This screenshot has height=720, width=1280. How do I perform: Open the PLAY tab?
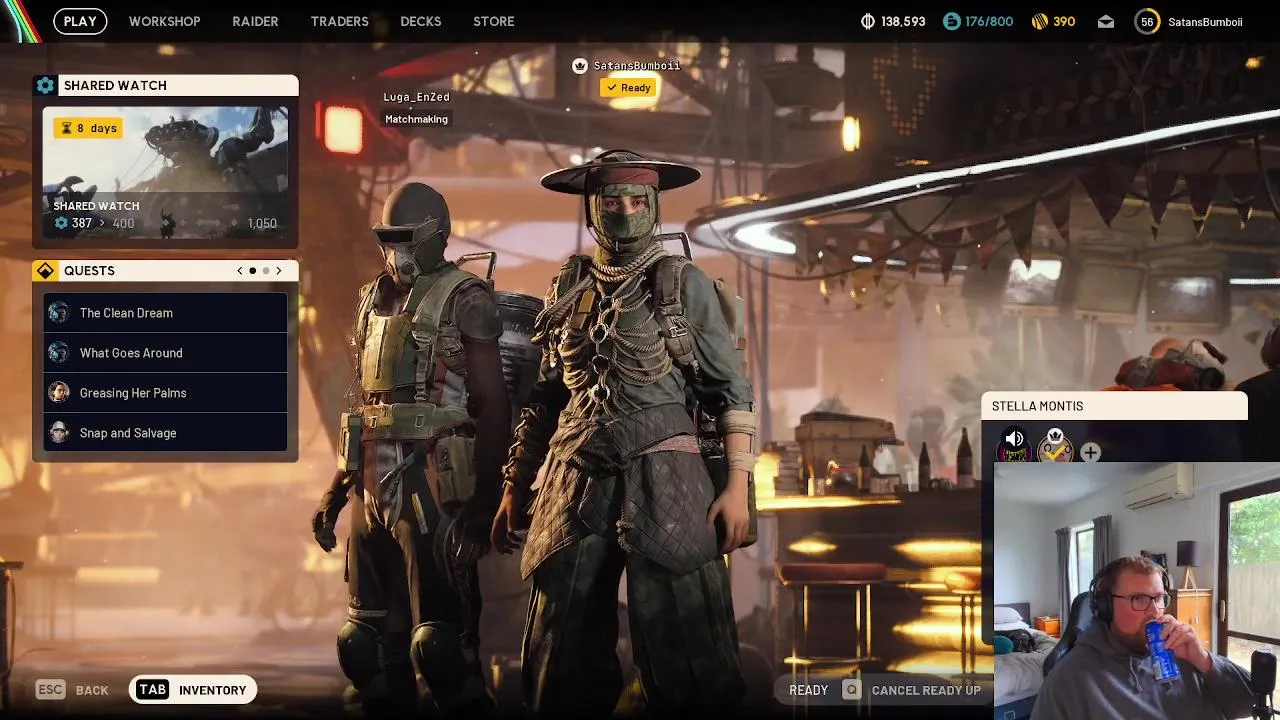click(x=80, y=21)
